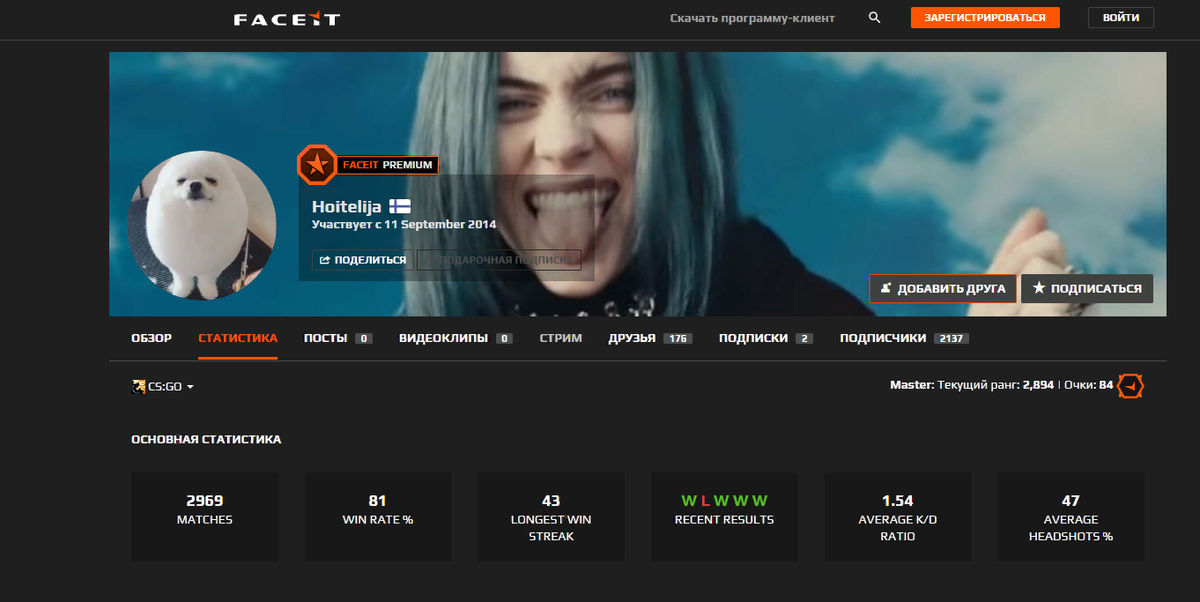Click the ПОДПИСАТЬСЯ follow button

tap(1087, 289)
